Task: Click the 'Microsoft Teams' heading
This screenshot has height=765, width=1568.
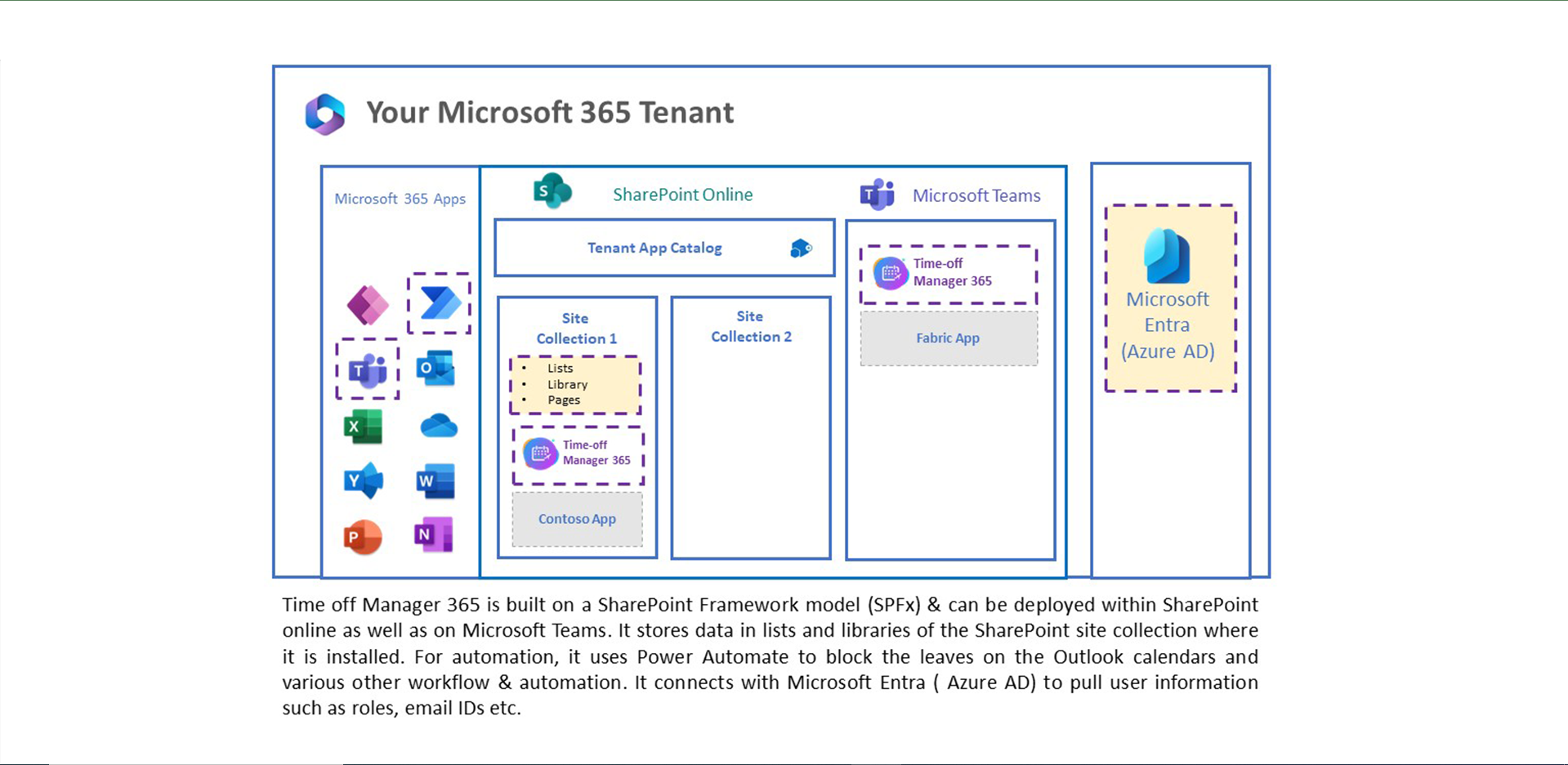Action: click(x=976, y=195)
